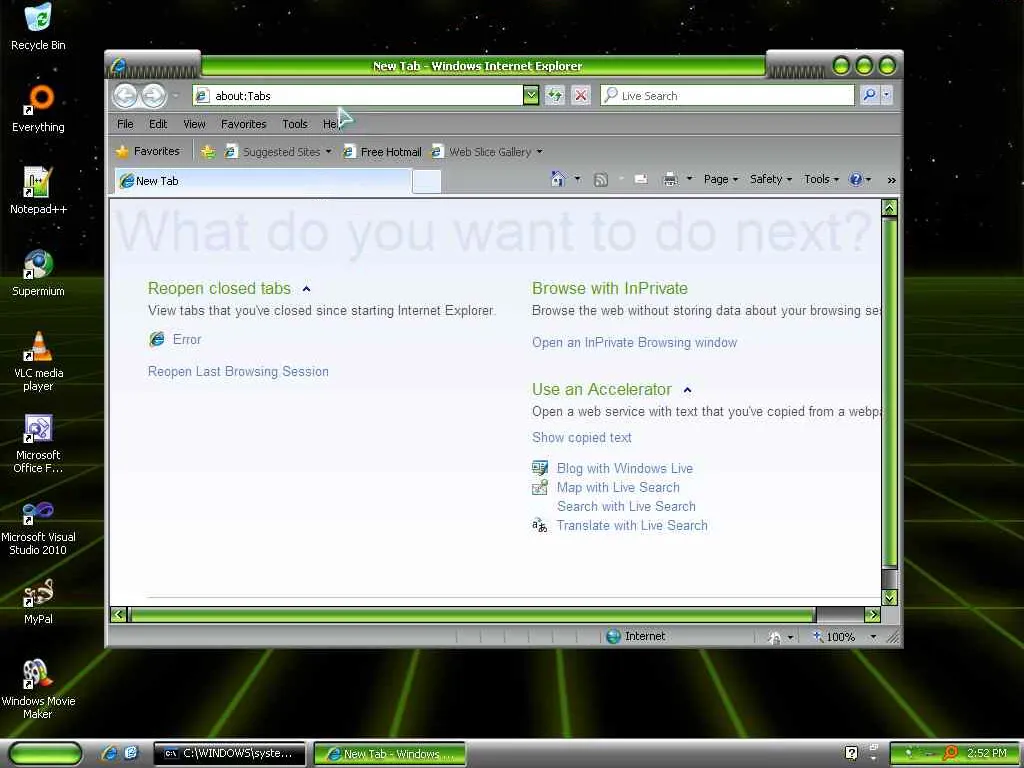Click the green Start button
The image size is (1024, 768).
[x=45, y=753]
